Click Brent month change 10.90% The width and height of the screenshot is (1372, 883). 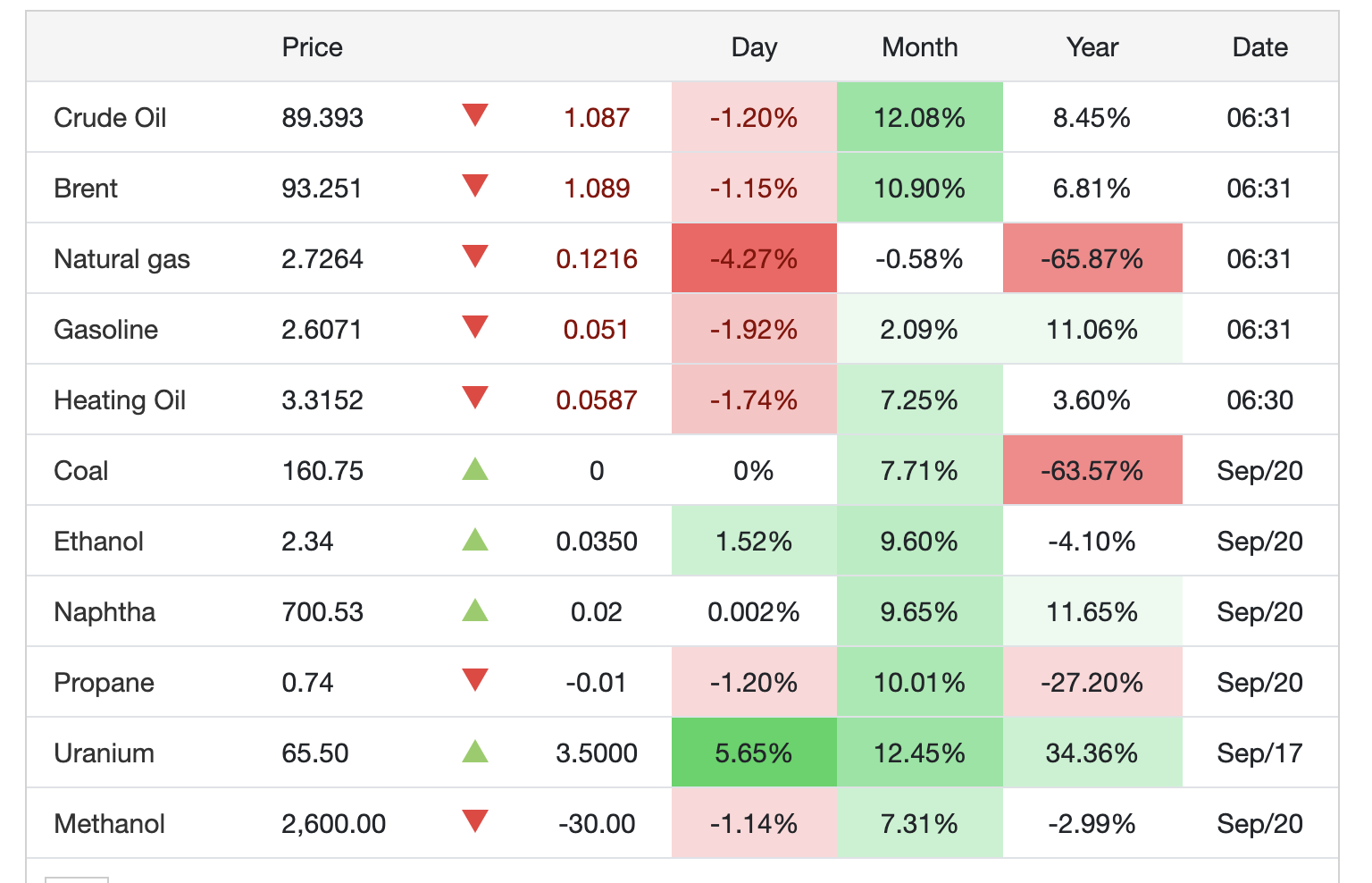click(x=920, y=188)
